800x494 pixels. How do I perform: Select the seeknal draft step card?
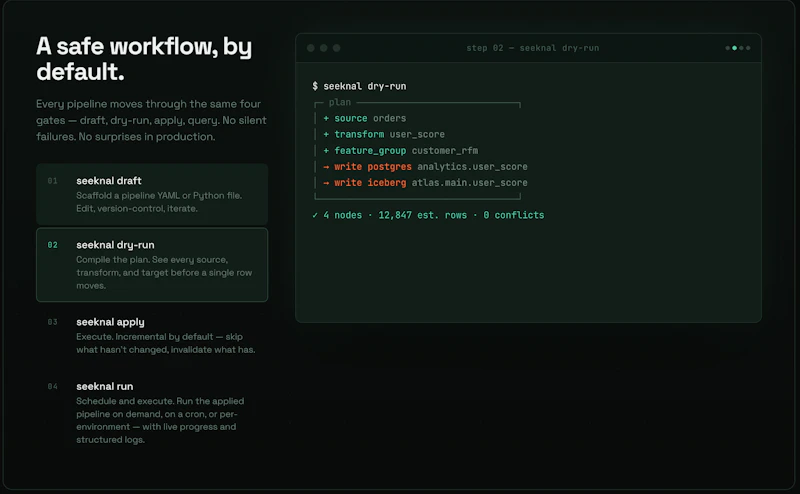(x=152, y=194)
